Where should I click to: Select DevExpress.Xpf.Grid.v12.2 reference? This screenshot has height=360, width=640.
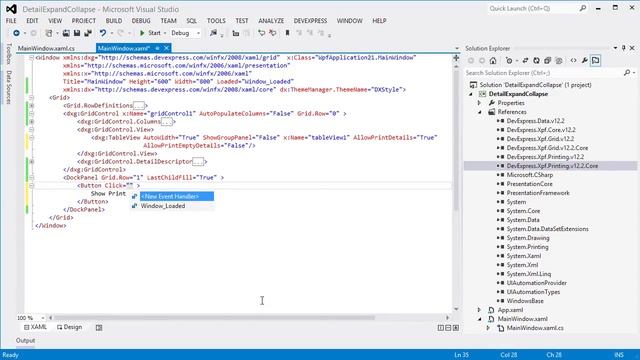click(540, 139)
